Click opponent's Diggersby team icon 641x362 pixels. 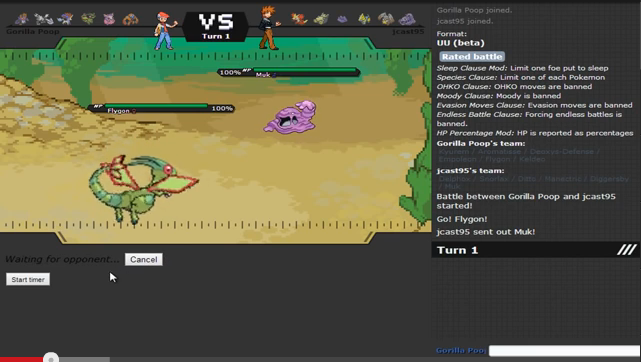[385, 18]
